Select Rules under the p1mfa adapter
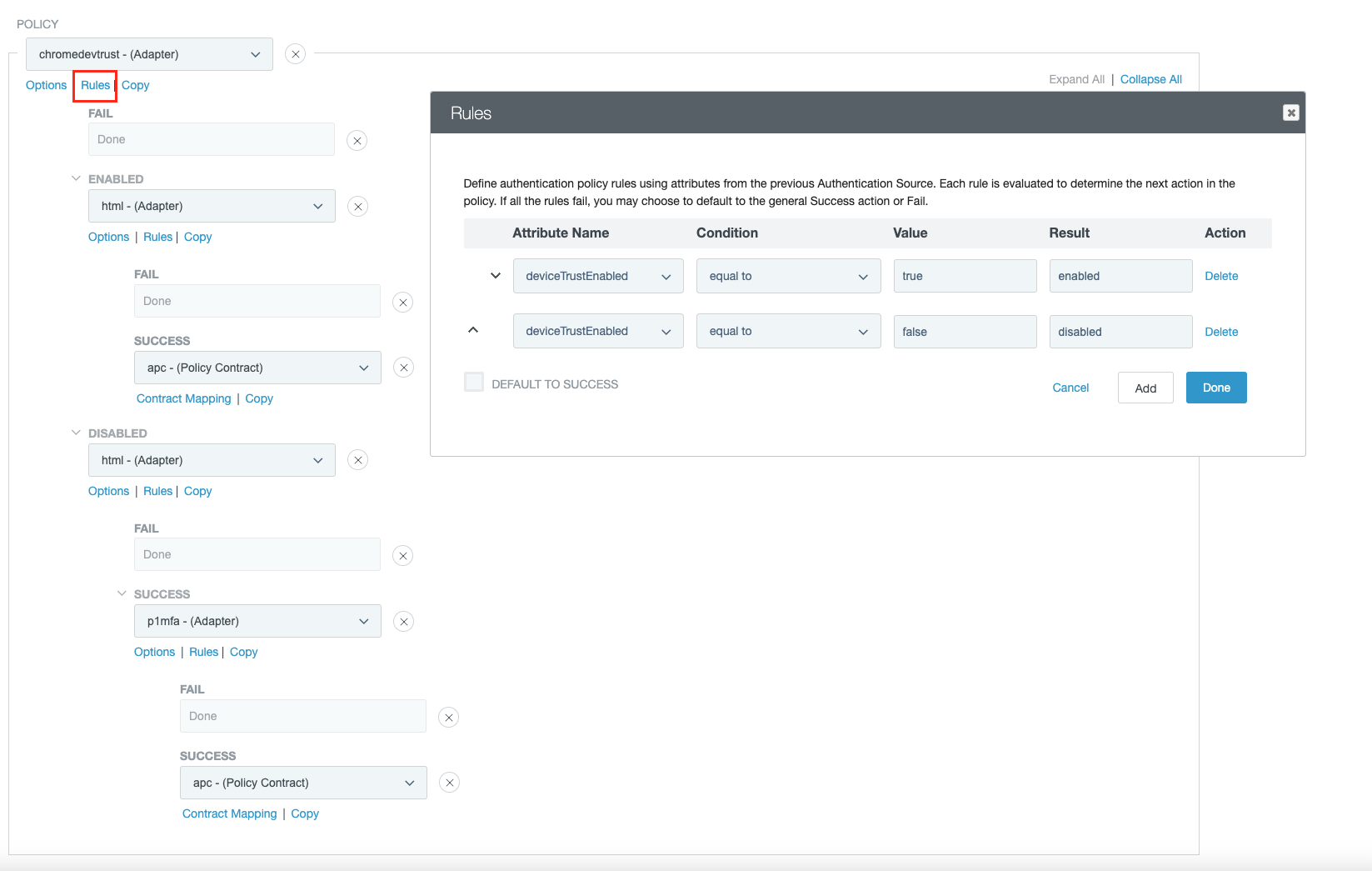This screenshot has height=871, width=1372. (x=203, y=651)
